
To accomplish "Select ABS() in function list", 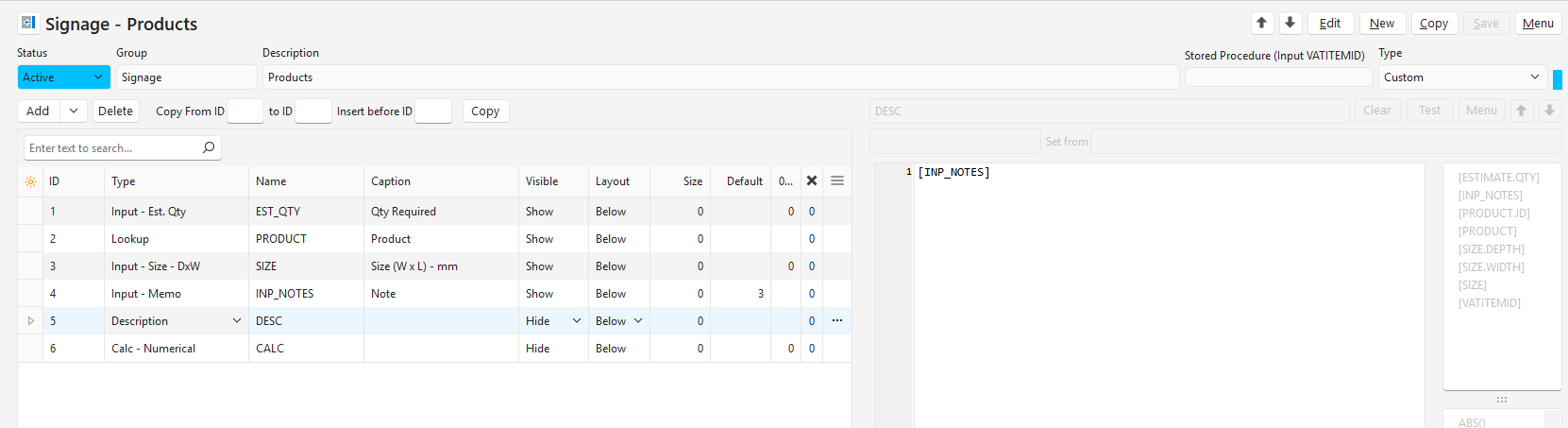I will point(1472,422).
